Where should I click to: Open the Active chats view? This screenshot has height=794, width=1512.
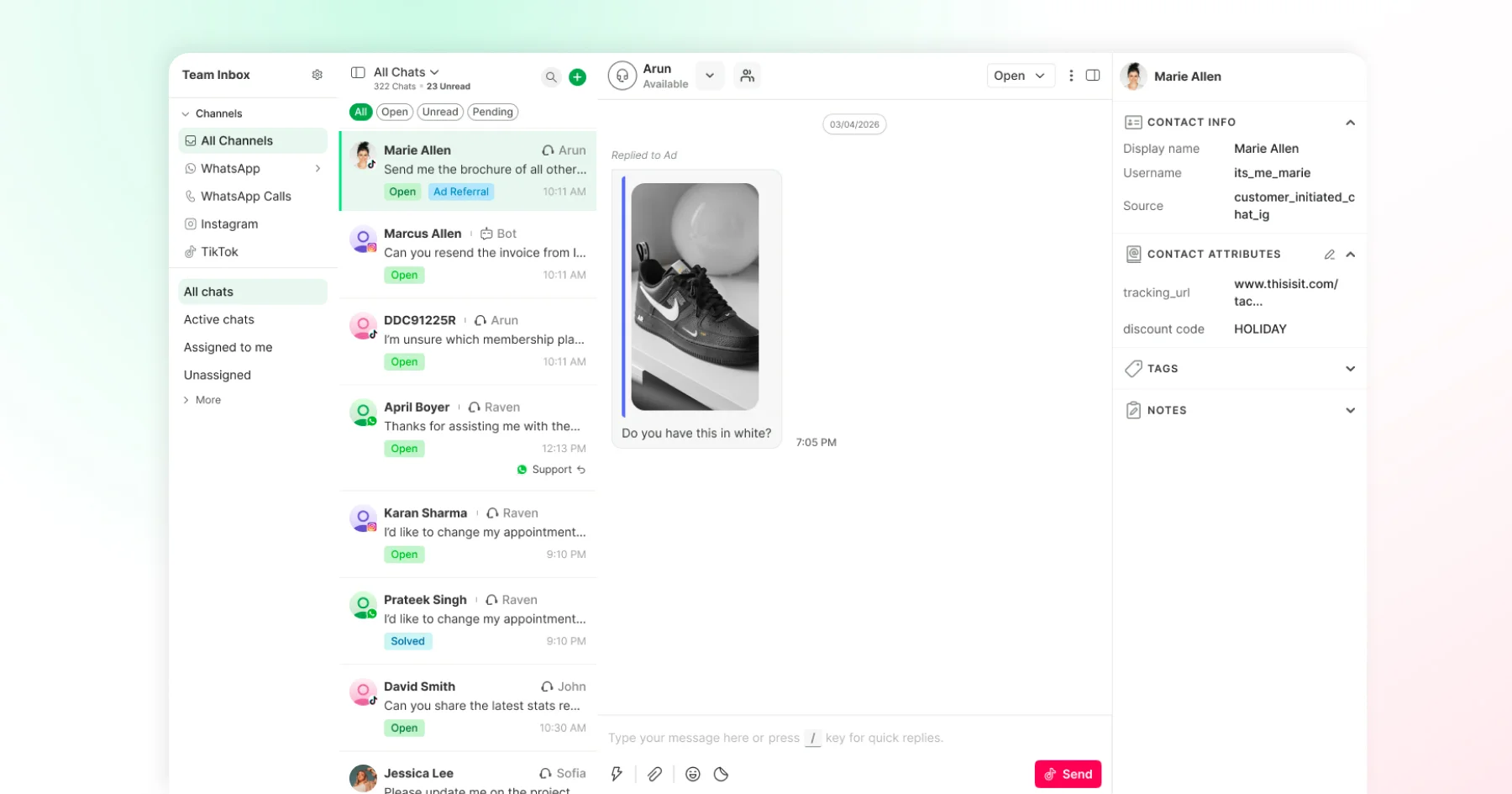coord(253,319)
